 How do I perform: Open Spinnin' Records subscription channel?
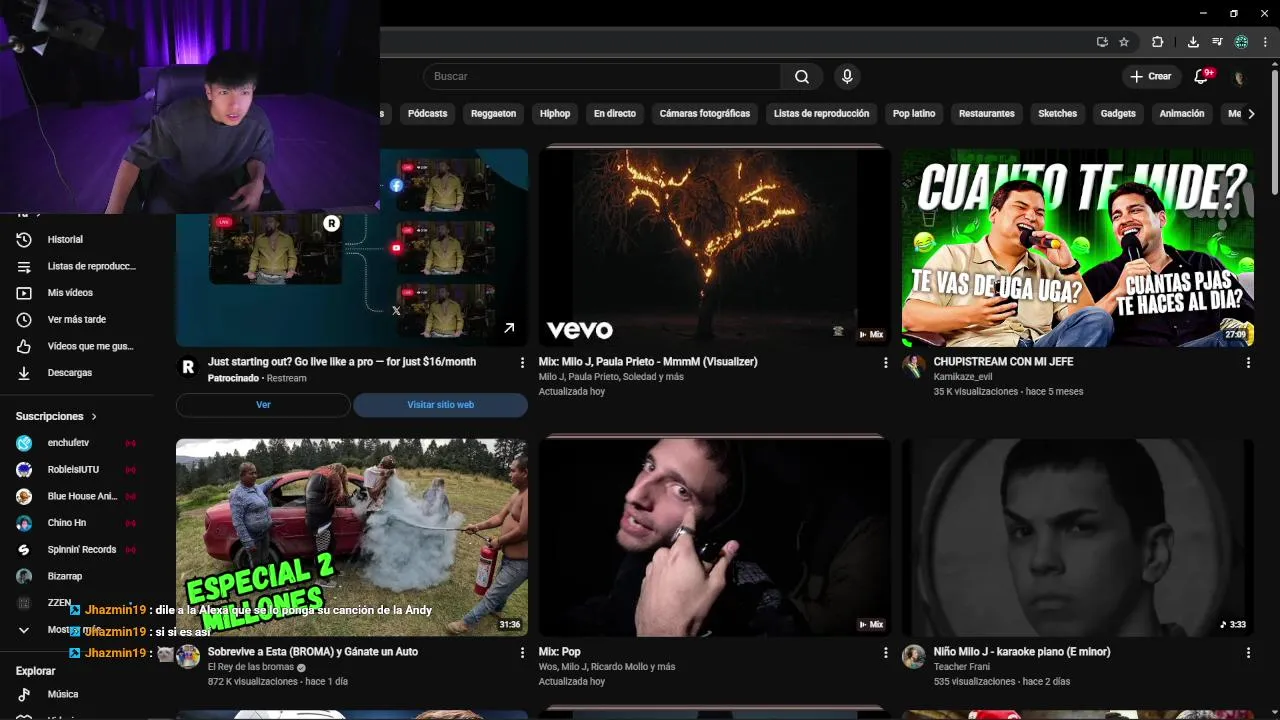tap(76, 549)
